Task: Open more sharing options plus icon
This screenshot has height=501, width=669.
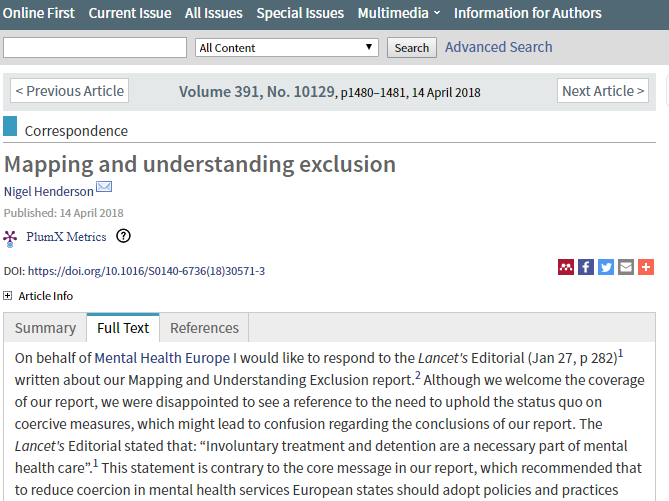Action: pos(646,267)
